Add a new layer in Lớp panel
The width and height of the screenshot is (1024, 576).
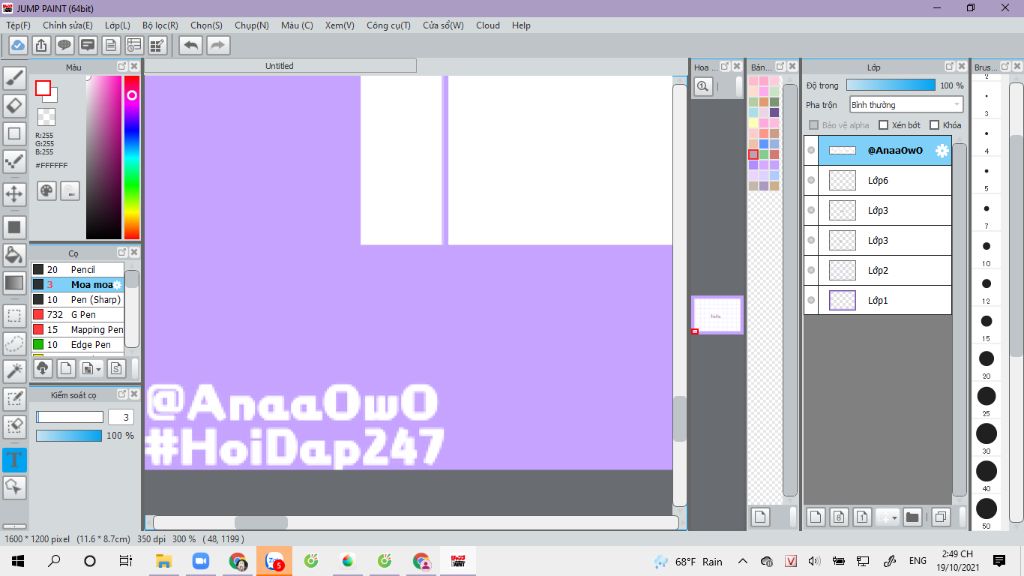pos(815,517)
